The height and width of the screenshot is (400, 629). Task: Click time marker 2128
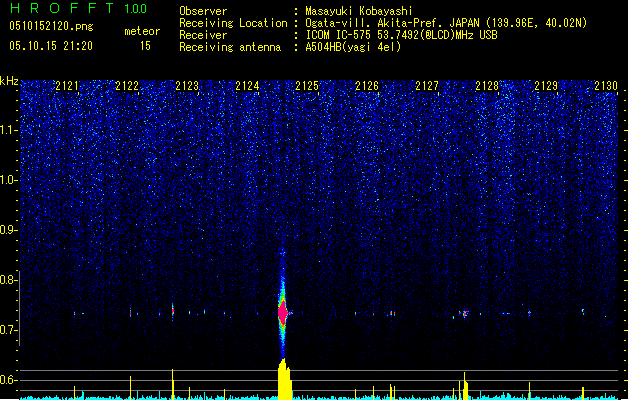click(x=487, y=86)
